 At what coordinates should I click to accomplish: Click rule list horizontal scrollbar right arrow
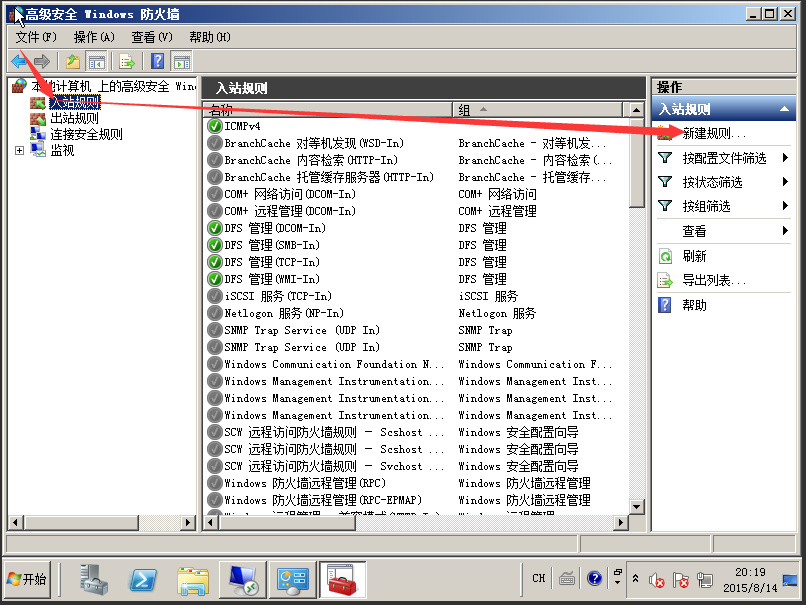point(621,523)
